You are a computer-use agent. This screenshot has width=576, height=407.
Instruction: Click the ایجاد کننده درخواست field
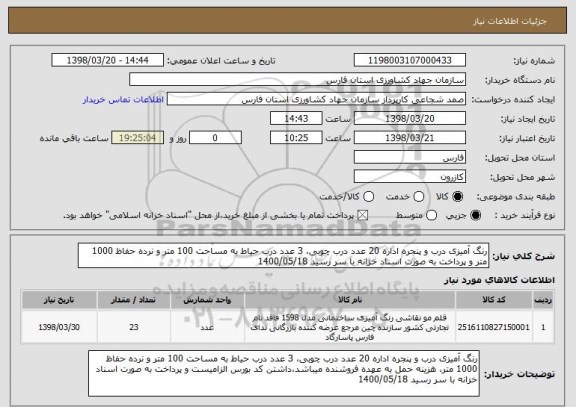click(316, 99)
